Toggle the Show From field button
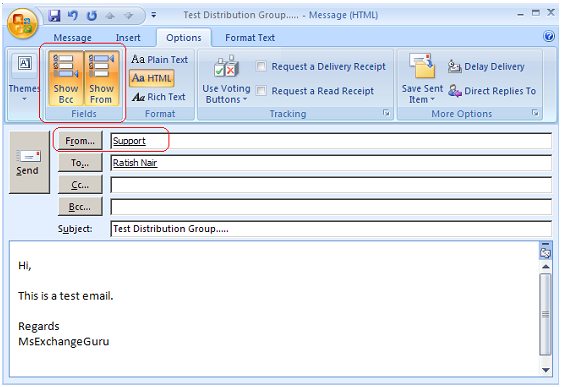 pos(101,78)
